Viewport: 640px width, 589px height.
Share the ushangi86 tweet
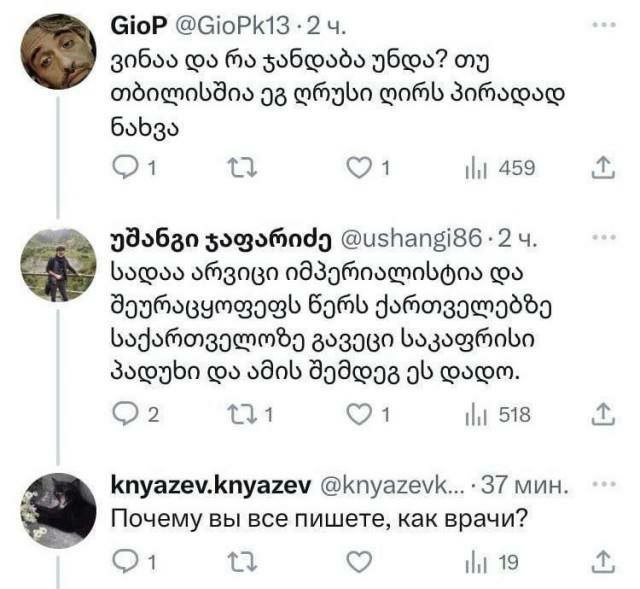602,413
